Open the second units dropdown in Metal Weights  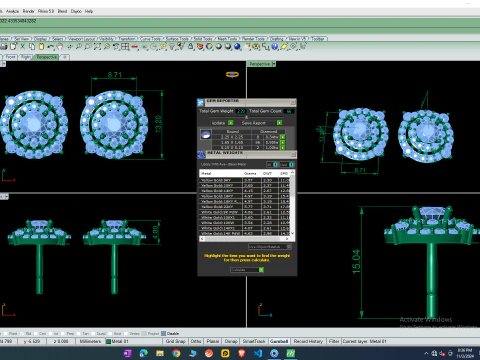point(287,164)
